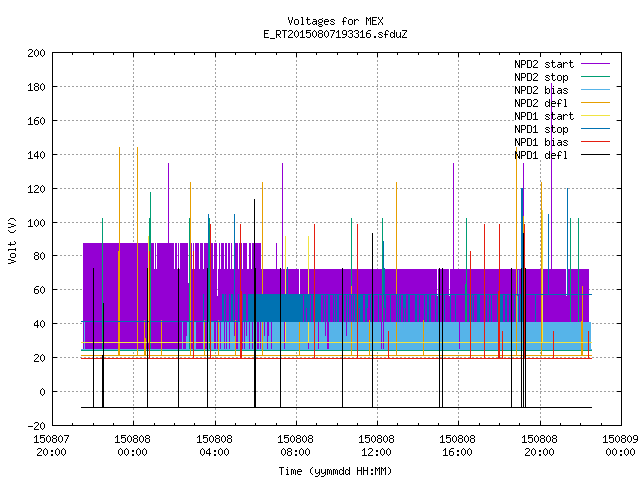Click the Volt (V) axis label

click(x=12, y=240)
